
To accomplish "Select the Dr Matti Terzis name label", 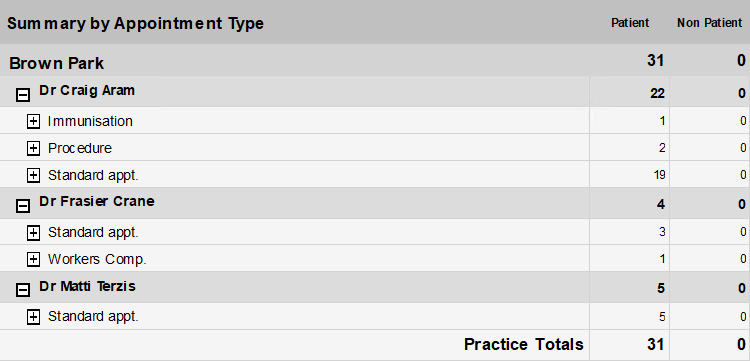I will (x=88, y=286).
